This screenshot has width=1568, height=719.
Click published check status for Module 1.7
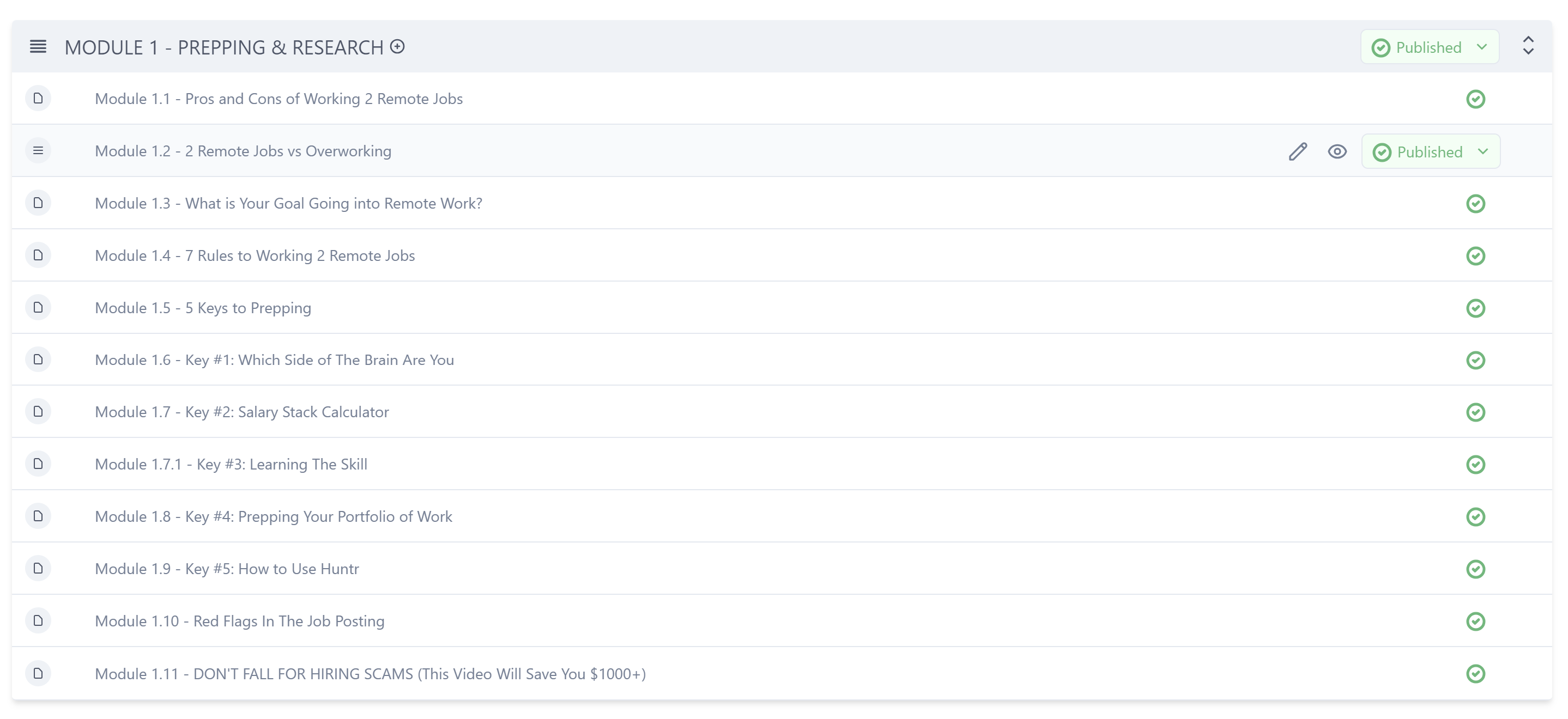click(1475, 412)
